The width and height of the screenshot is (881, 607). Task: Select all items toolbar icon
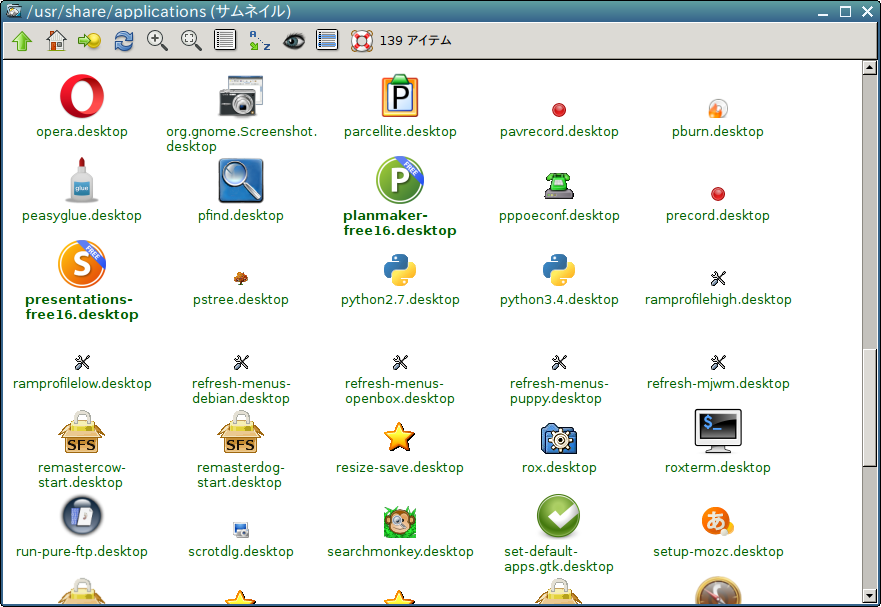point(327,40)
